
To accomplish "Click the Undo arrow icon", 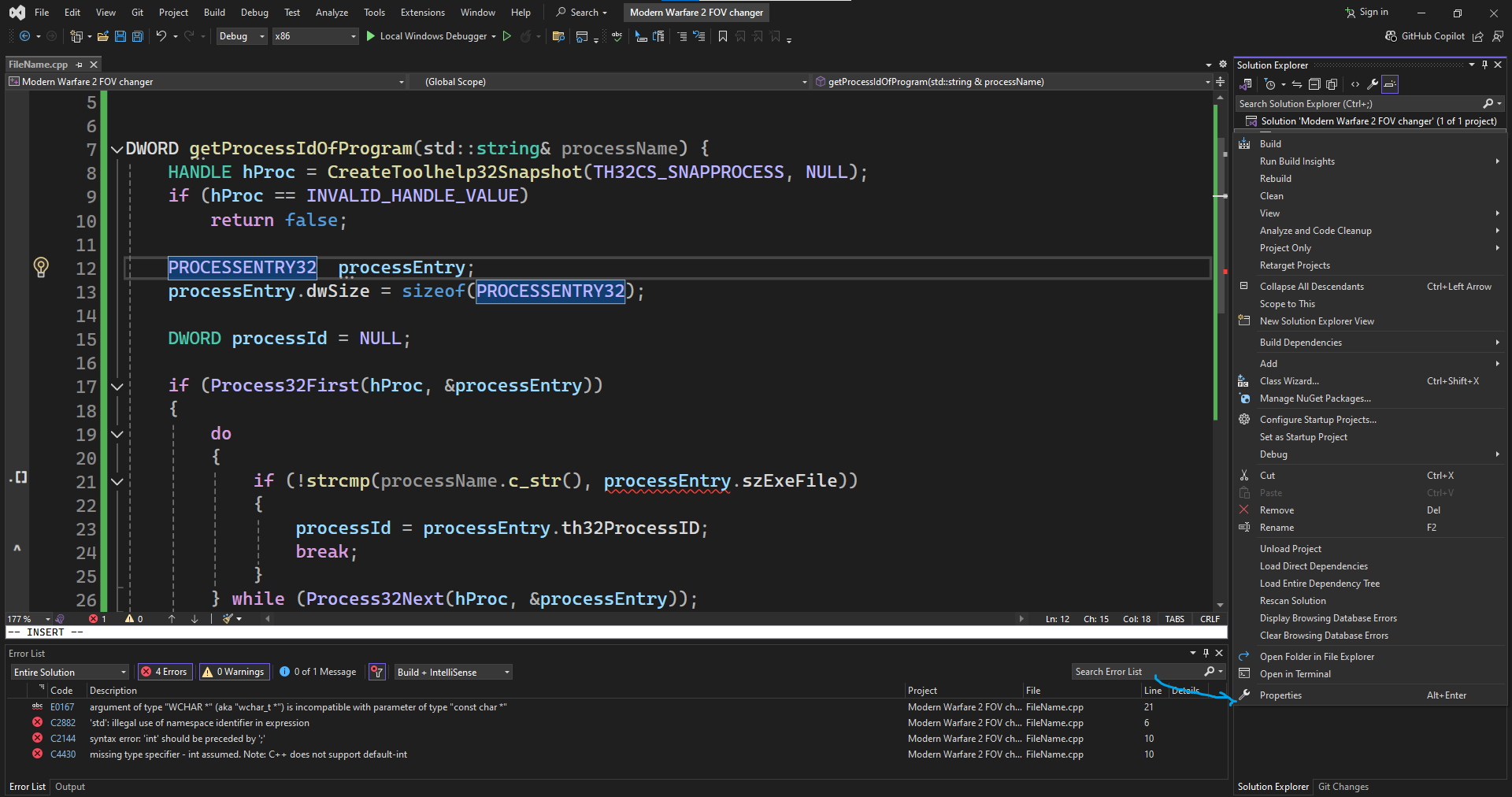I will (161, 36).
